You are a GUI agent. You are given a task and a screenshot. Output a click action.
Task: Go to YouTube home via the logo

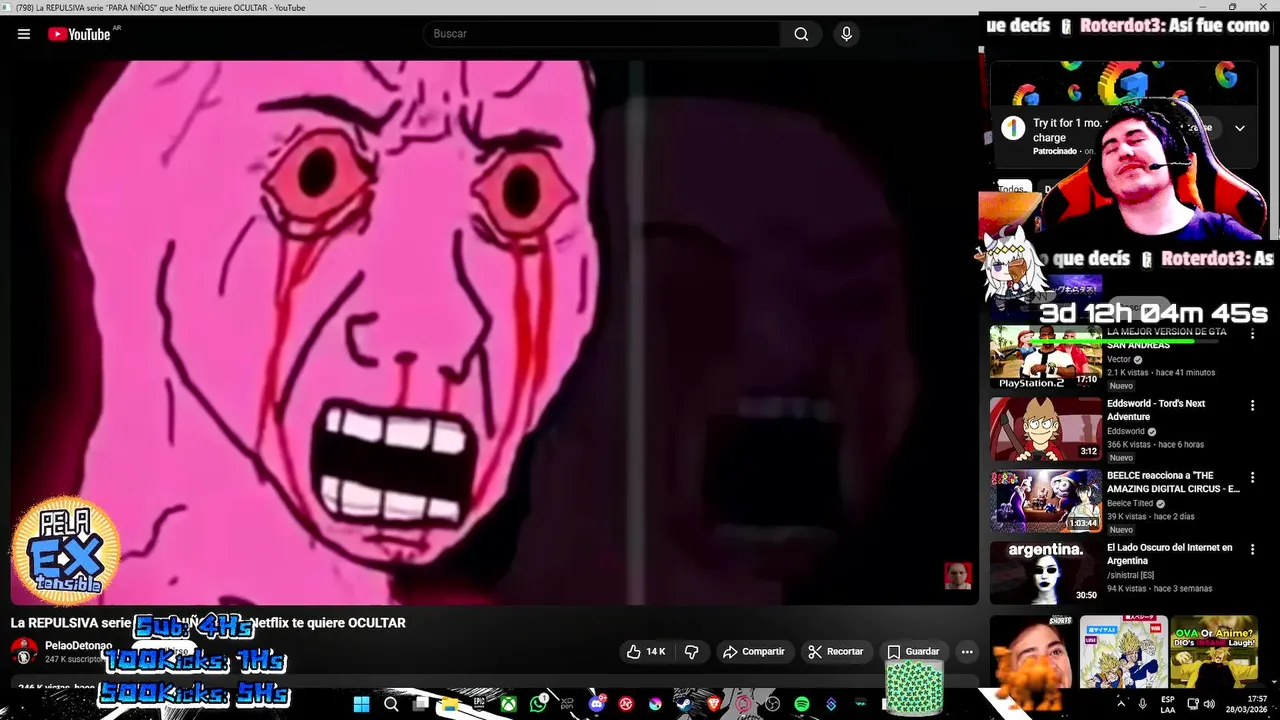tap(79, 34)
